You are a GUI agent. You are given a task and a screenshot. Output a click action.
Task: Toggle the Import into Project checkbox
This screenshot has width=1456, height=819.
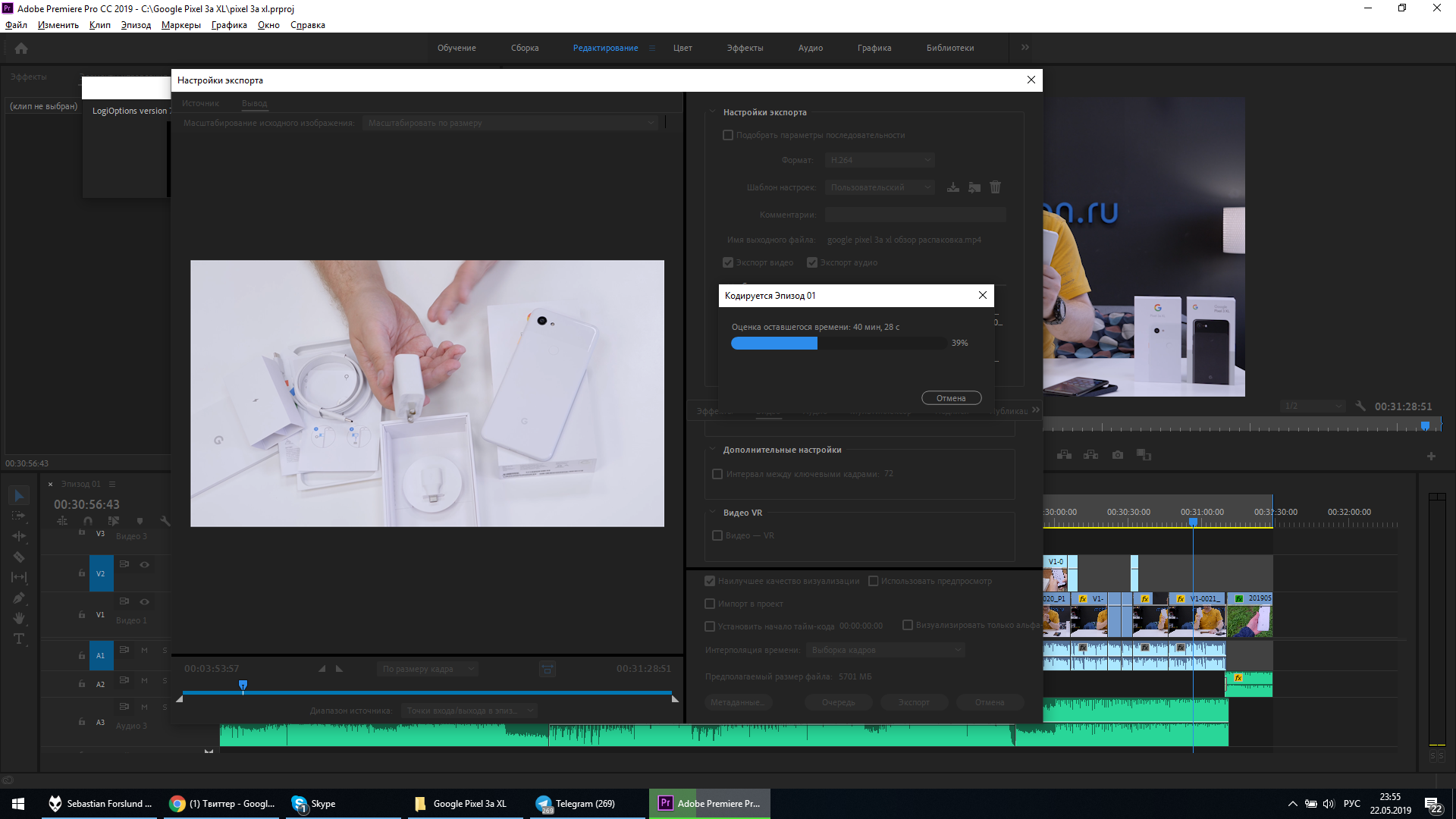(710, 604)
